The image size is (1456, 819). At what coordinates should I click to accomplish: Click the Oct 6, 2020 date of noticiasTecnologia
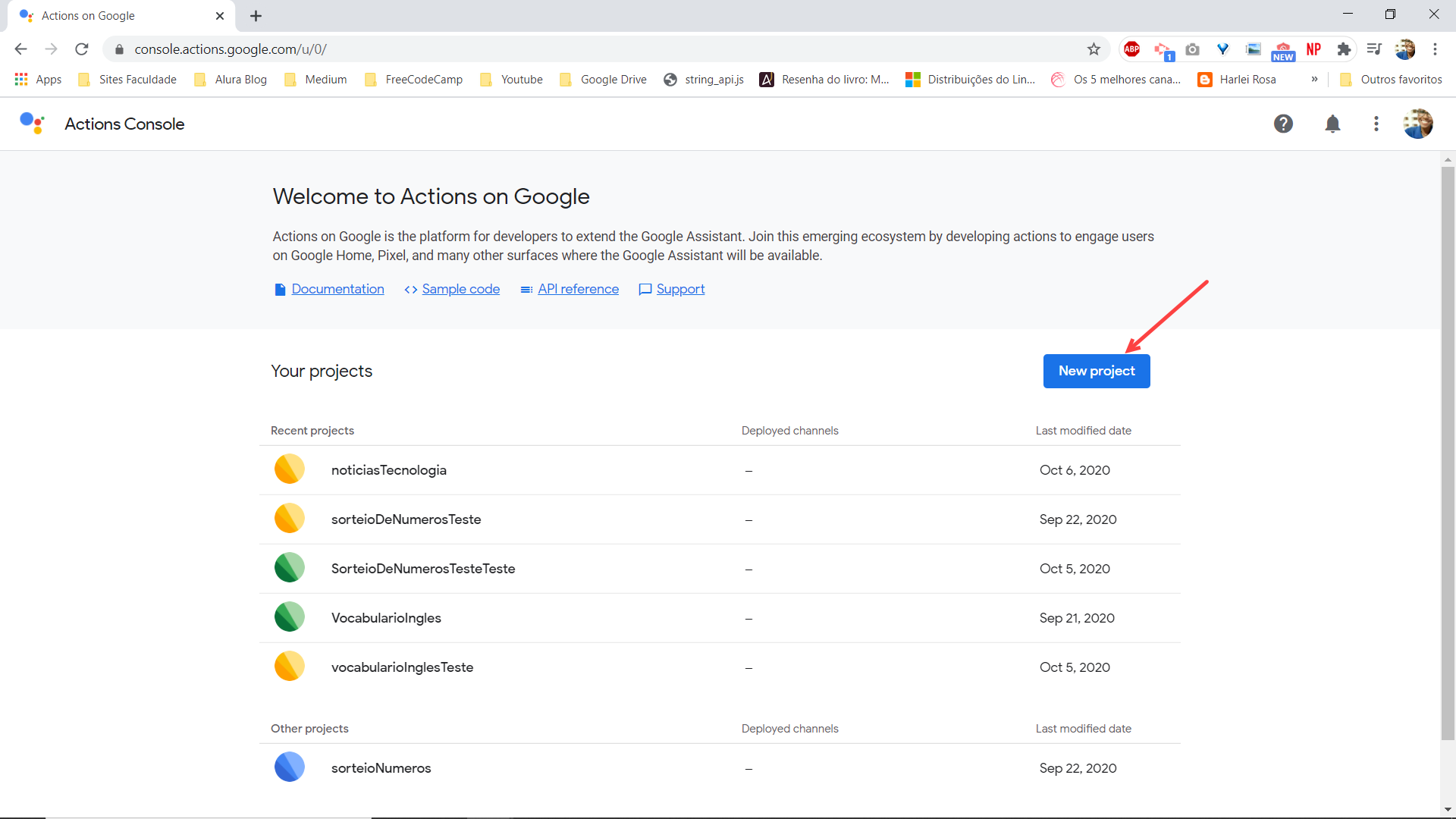(1075, 470)
